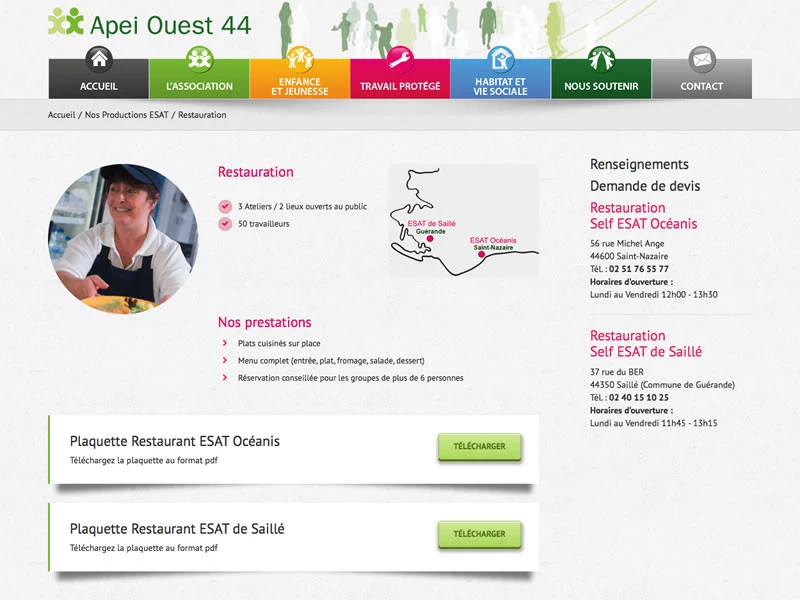Download the Plaquette Restaurant ESAT Océanis
Viewport: 800px width, 600px height.
[480, 446]
